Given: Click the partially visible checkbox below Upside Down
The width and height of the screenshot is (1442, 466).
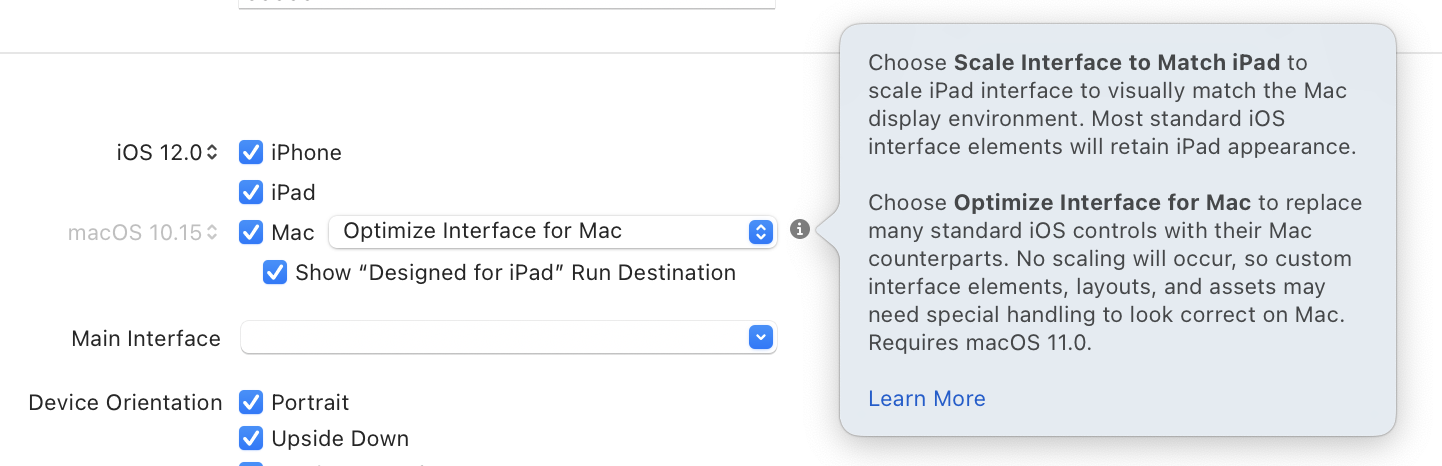Looking at the screenshot, I should tap(250, 463).
